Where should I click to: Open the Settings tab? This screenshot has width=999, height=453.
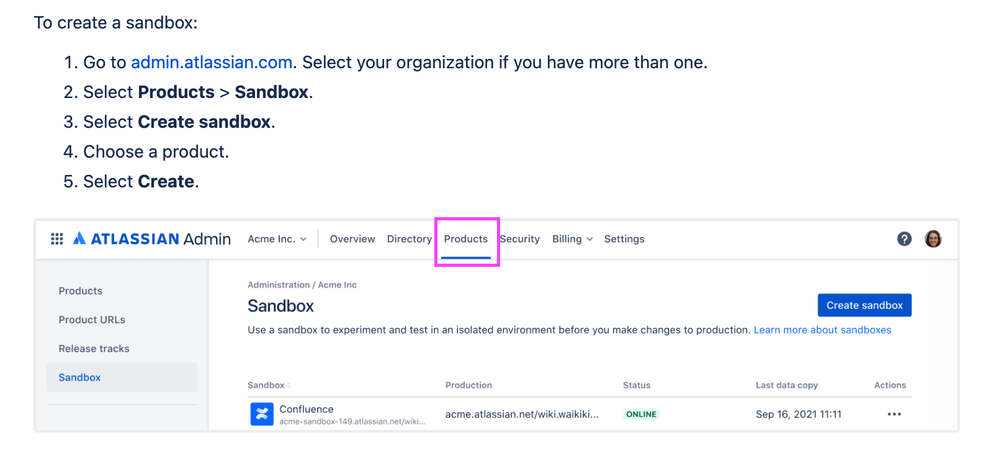click(624, 239)
